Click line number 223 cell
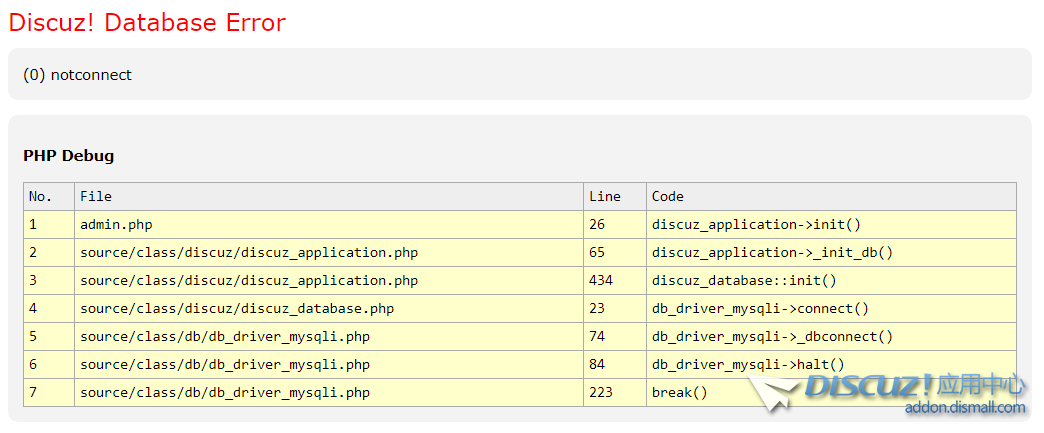1044x433 pixels. click(x=601, y=393)
